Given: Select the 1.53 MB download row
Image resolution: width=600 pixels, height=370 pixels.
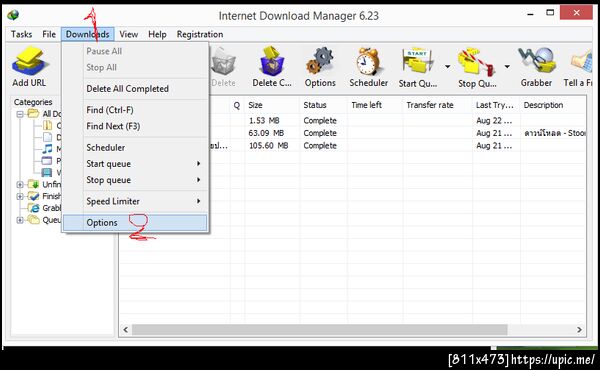Looking at the screenshot, I should tap(397, 121).
